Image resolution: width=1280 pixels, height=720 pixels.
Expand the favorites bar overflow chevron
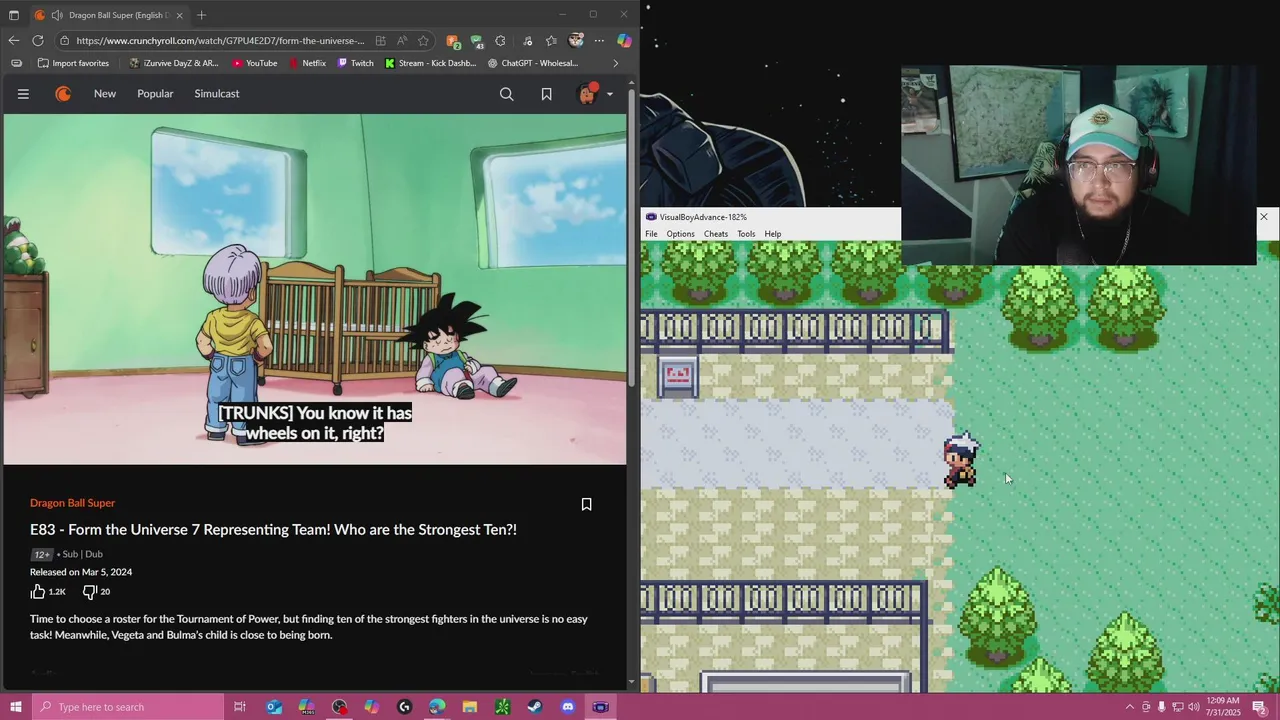pyautogui.click(x=615, y=63)
